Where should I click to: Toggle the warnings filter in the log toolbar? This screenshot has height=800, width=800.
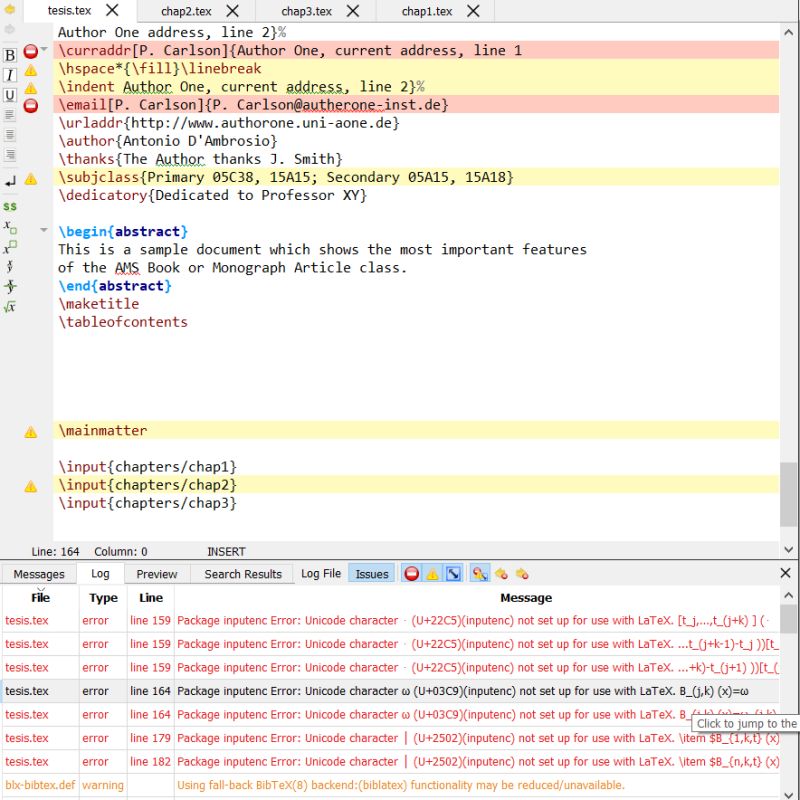433,573
